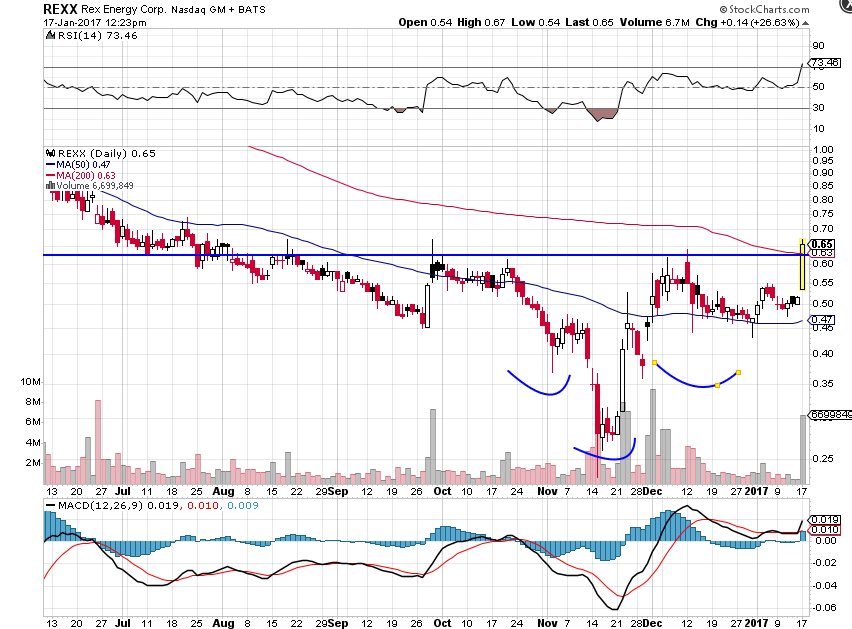Click the dark blue MA(50) legend line marker
The image size is (852, 629).
[x=51, y=165]
